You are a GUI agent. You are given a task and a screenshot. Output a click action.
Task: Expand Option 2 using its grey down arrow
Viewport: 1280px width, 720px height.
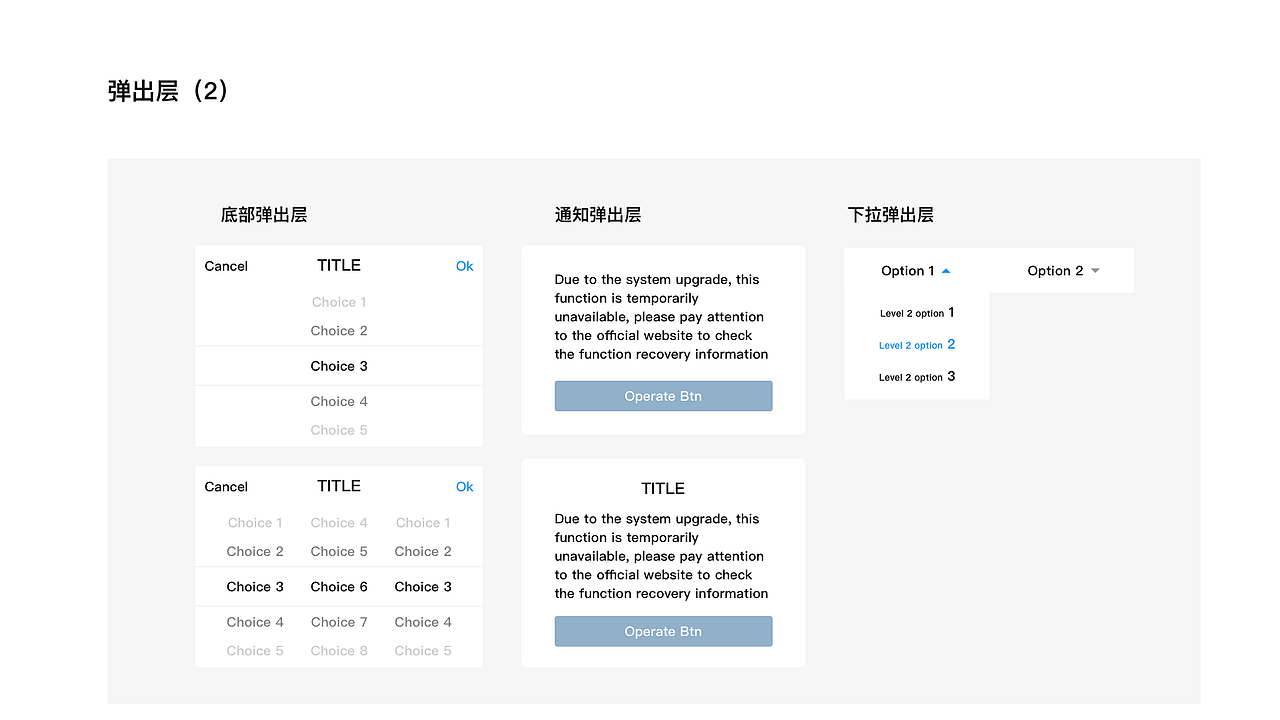pos(1095,271)
